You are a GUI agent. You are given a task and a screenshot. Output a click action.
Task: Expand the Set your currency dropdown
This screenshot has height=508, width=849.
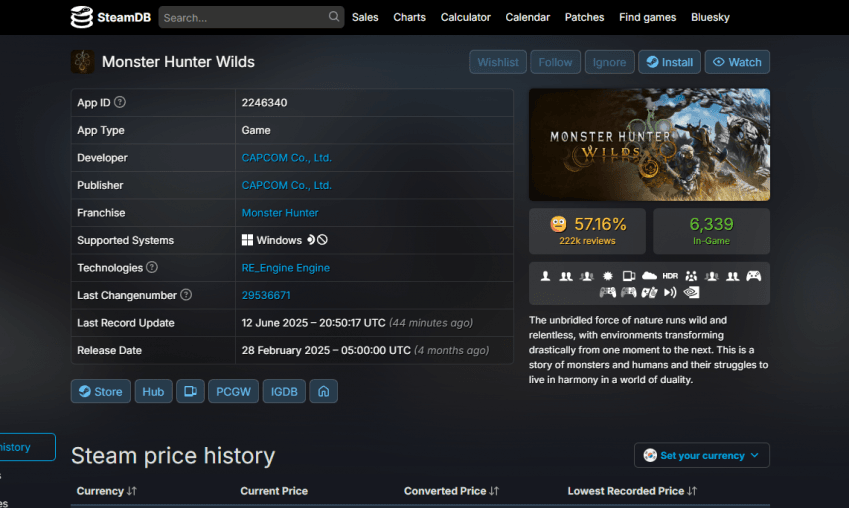[702, 455]
